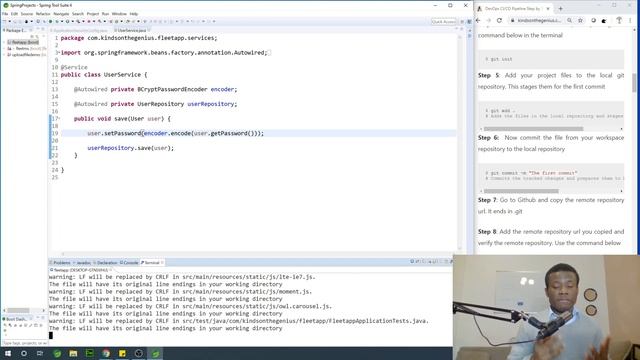Open the Window menu
This screenshot has width=640, height=360.
119,14
